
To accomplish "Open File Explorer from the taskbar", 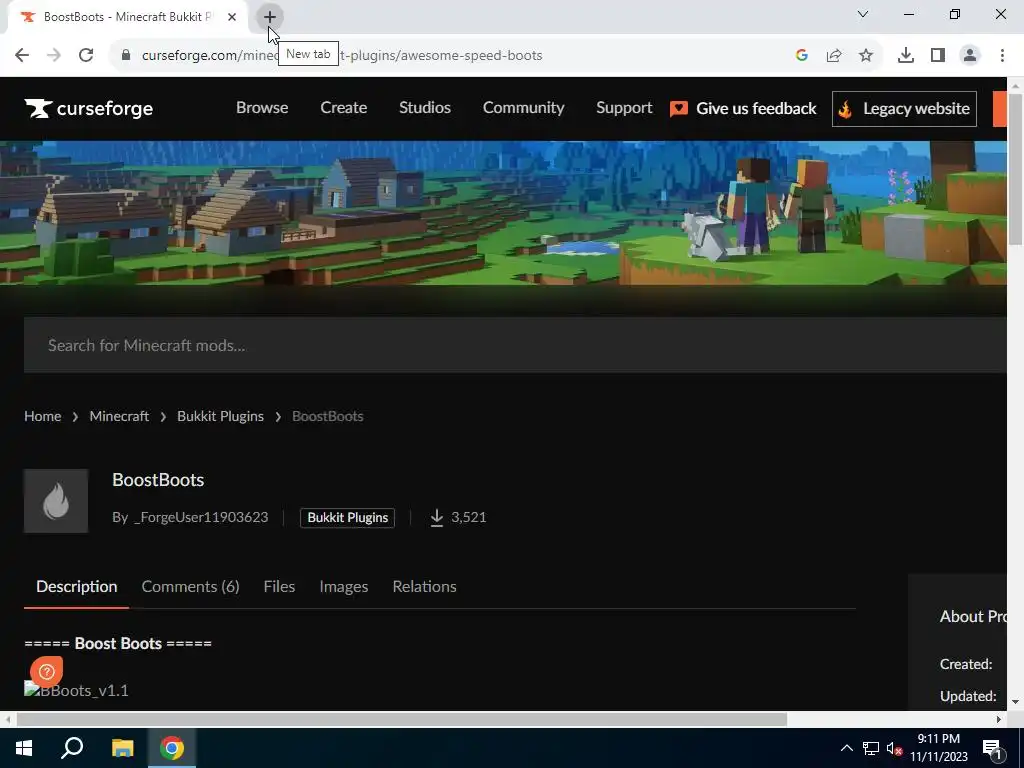I will [122, 748].
